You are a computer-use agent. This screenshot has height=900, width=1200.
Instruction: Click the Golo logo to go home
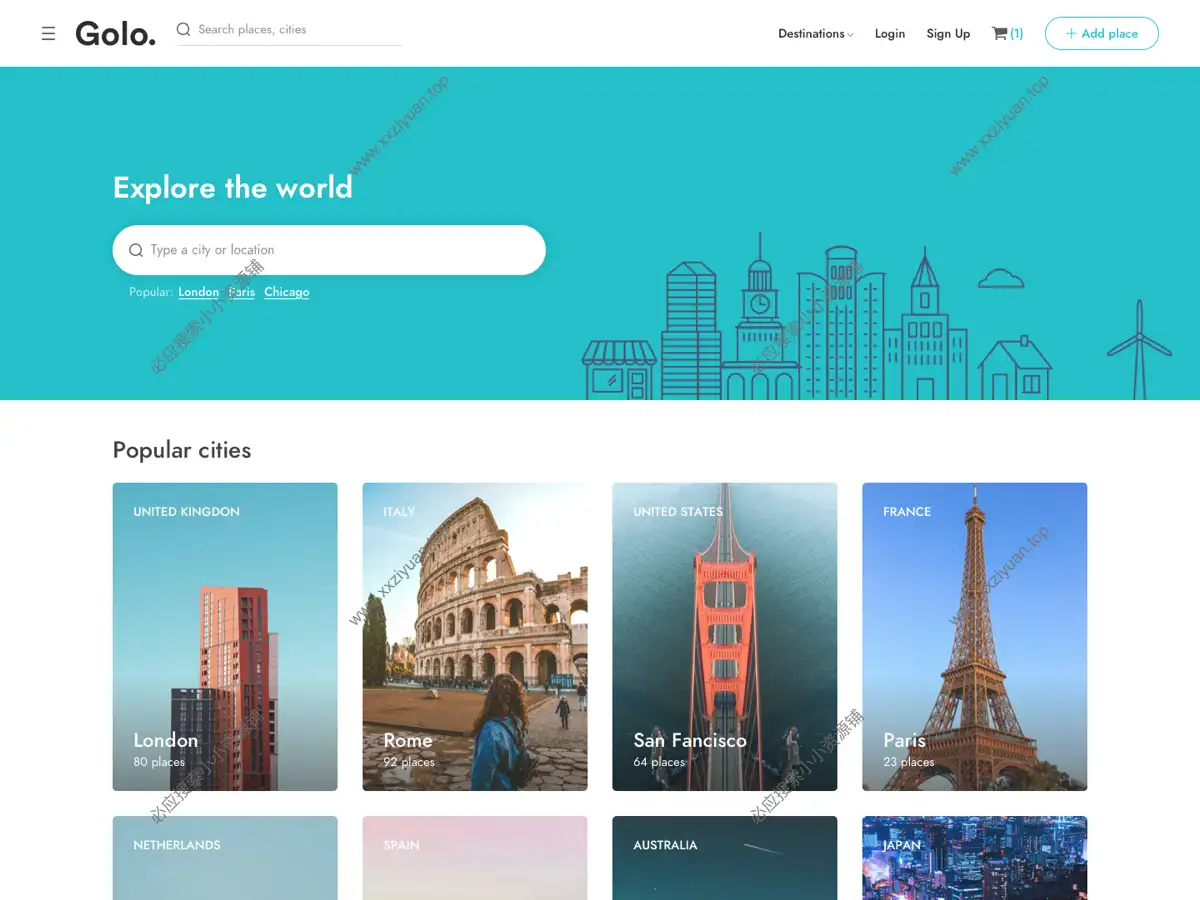pos(115,33)
